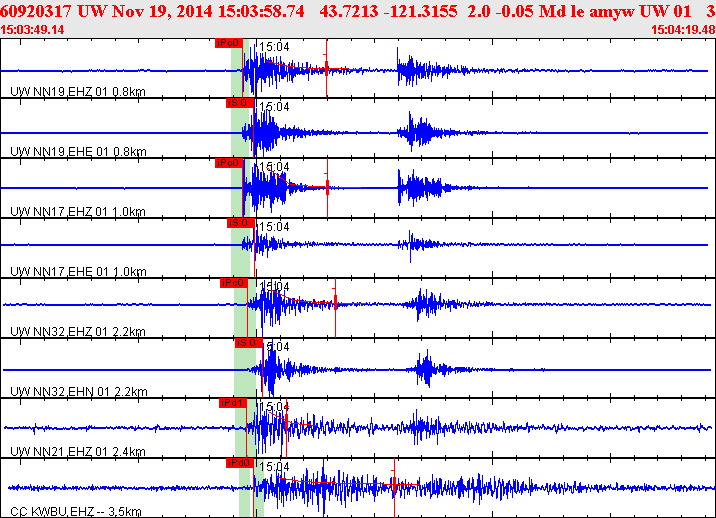Click the iS 0 pick flag on NN32 EHN trace
The width and height of the screenshot is (716, 518).
[248, 343]
